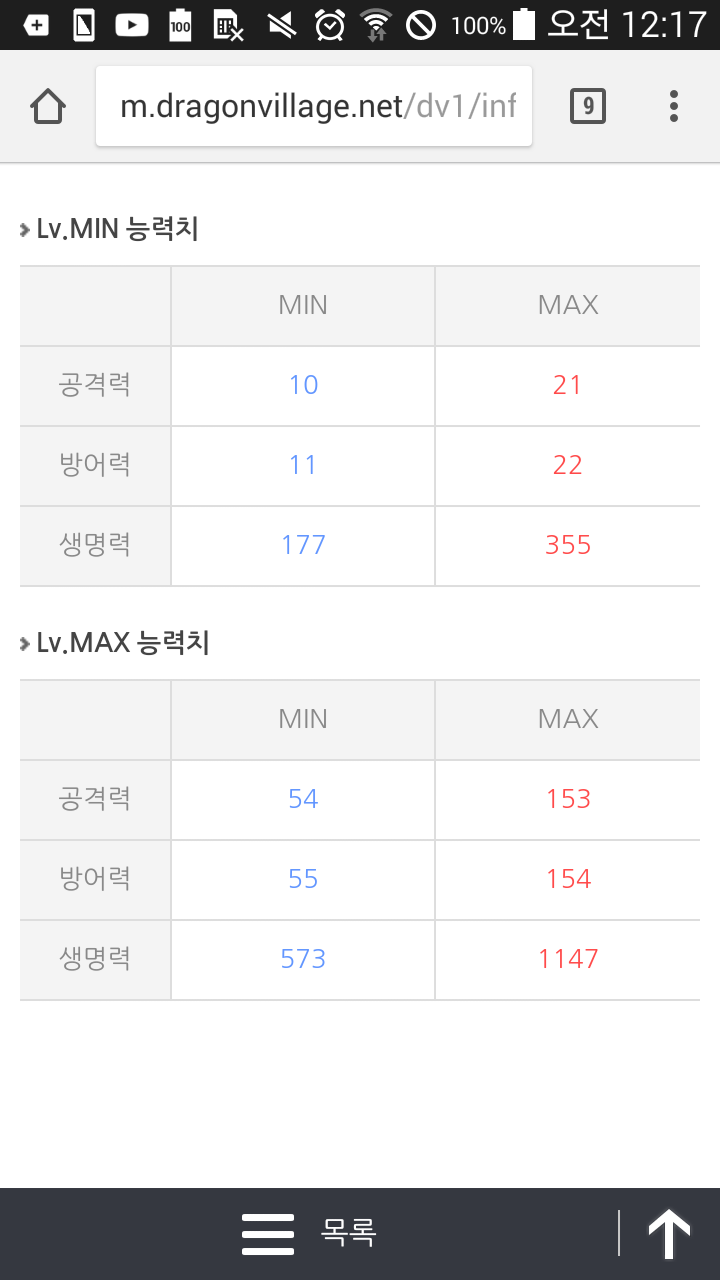This screenshot has height=1280, width=720.
Task: Tap the browser home icon
Action: click(x=48, y=106)
